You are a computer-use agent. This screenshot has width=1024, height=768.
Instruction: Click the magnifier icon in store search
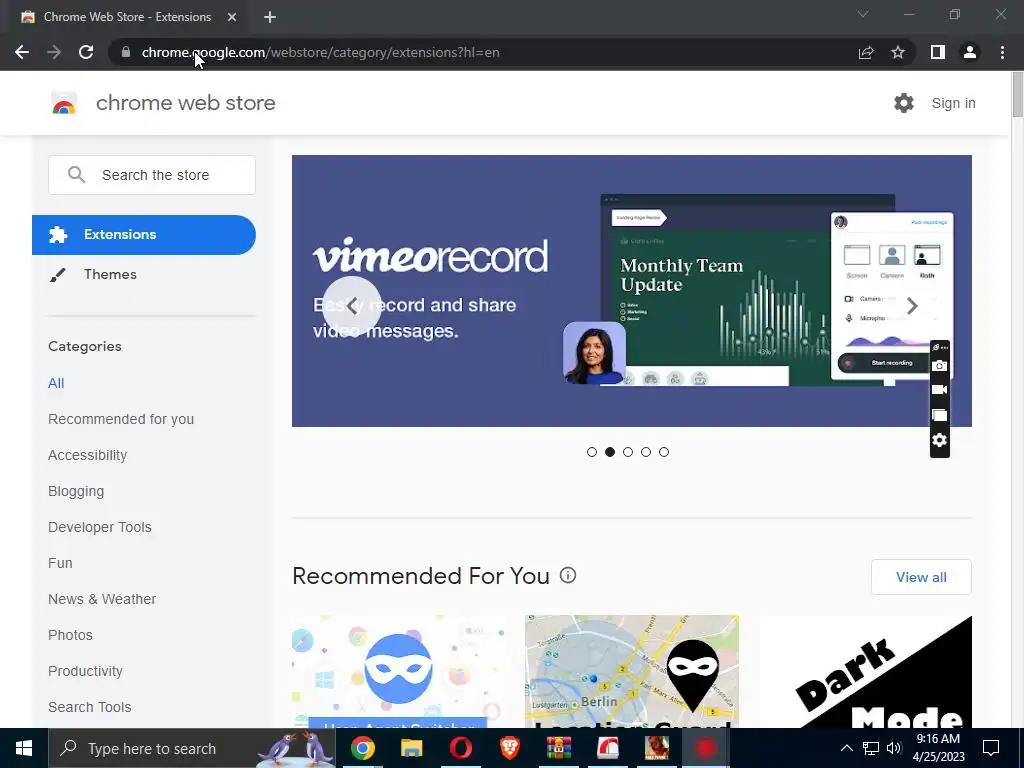pyautogui.click(x=76, y=174)
